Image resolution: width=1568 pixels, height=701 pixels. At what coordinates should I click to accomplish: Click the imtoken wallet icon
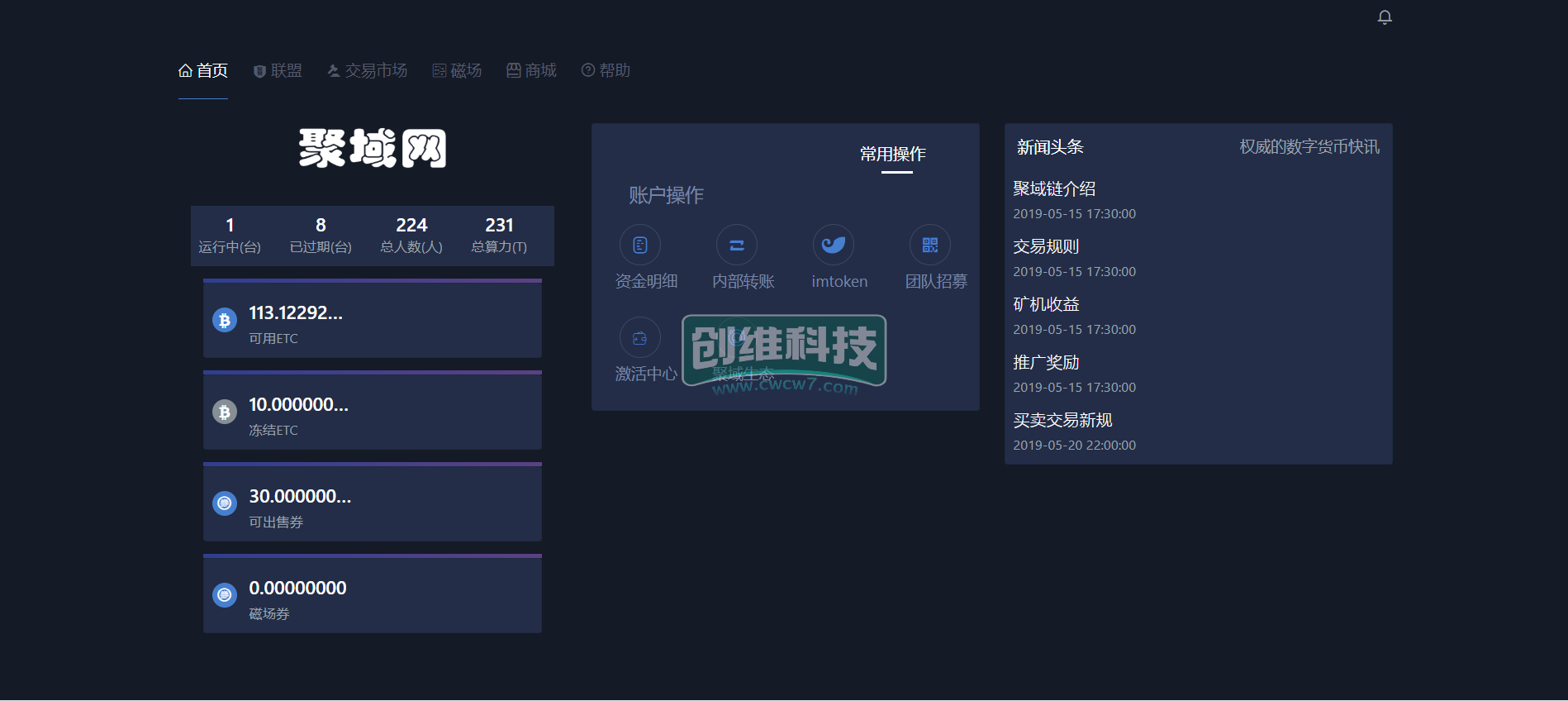833,245
